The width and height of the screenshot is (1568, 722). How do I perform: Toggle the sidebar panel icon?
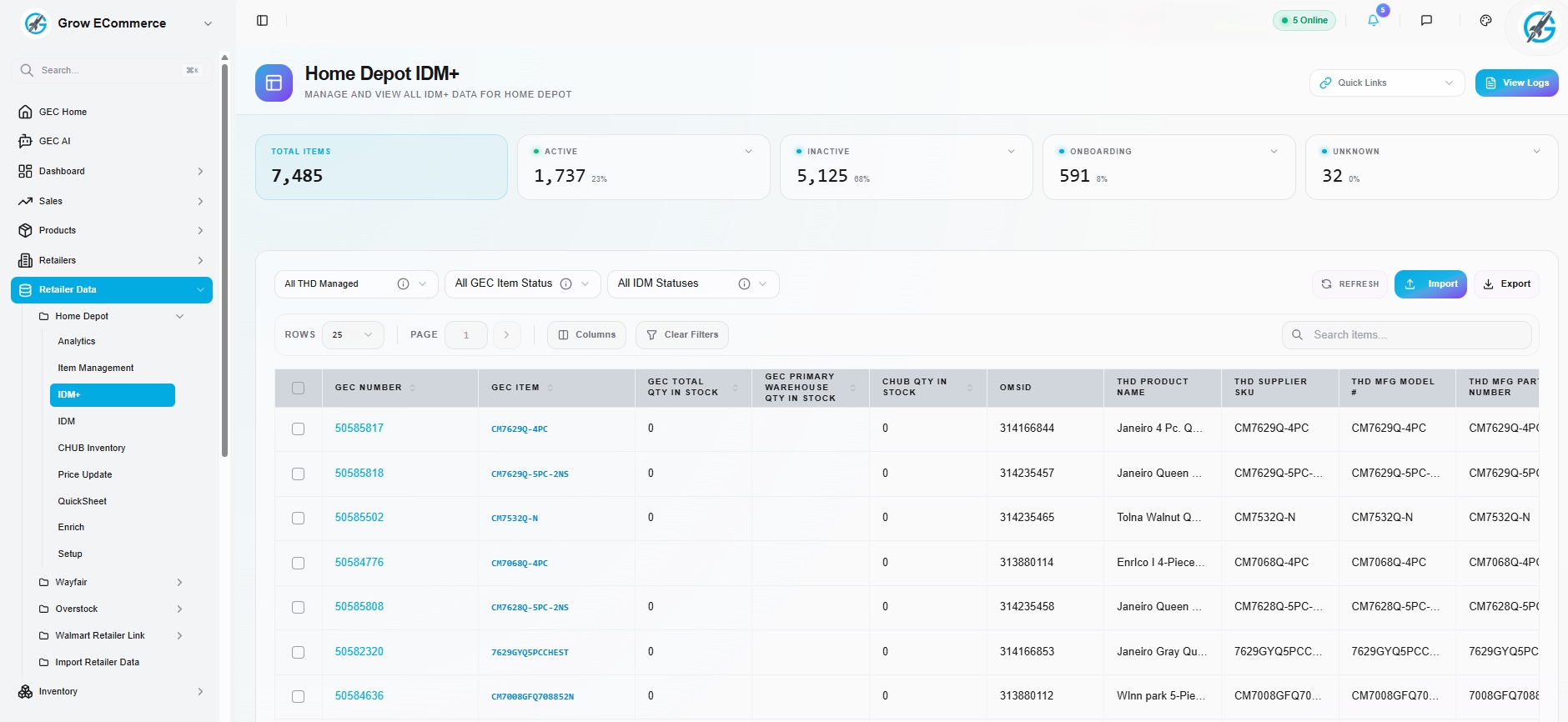point(262,20)
